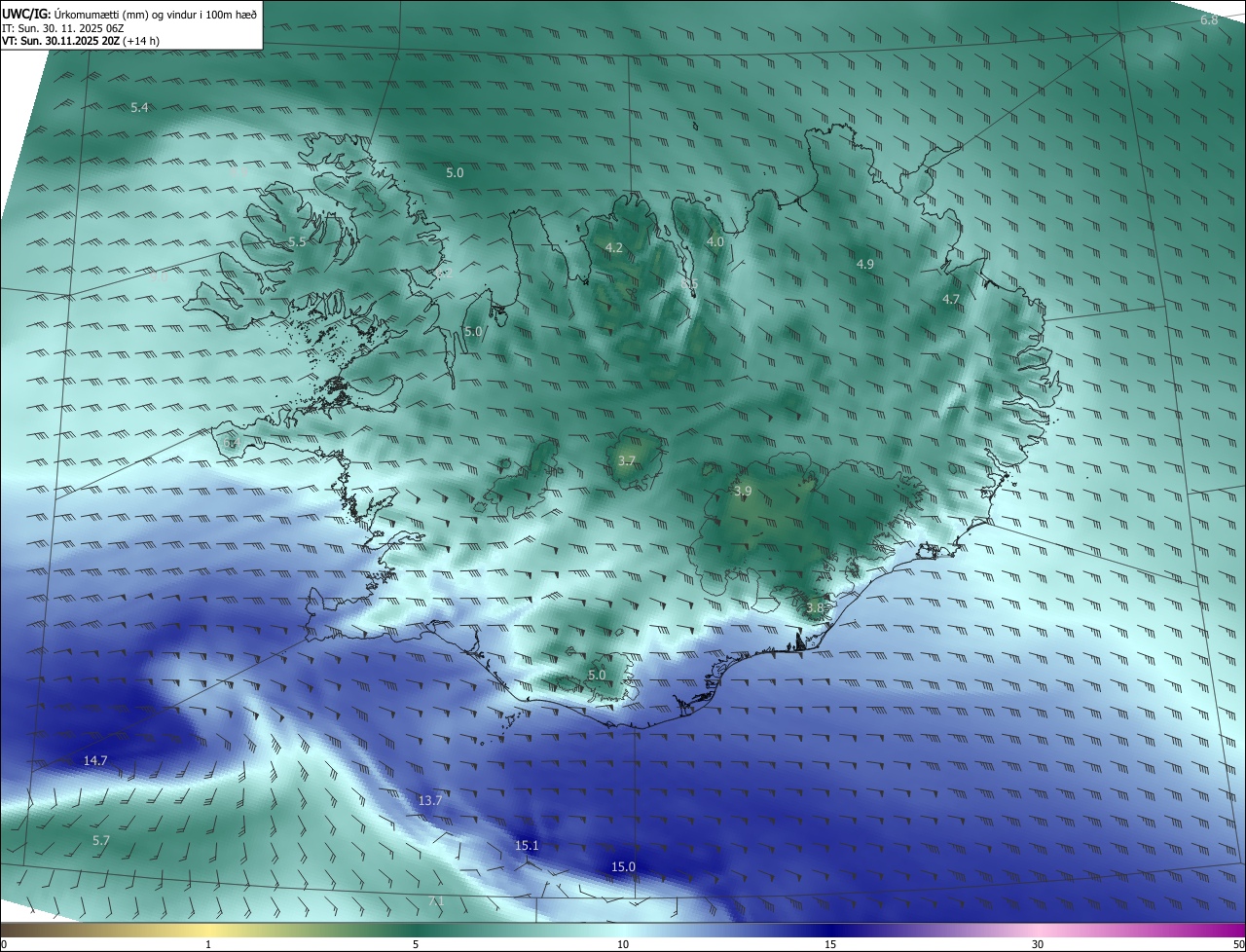
Task: Click the title "Úrkomumætti (mm) og vindur i 100m hæð"
Action: (x=156, y=14)
